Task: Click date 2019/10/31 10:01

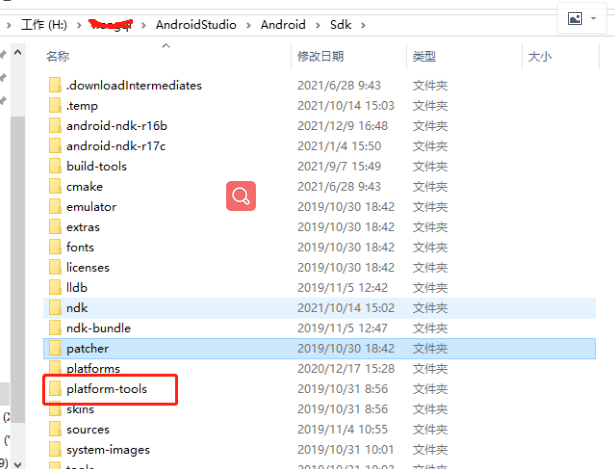Action: 346,449
